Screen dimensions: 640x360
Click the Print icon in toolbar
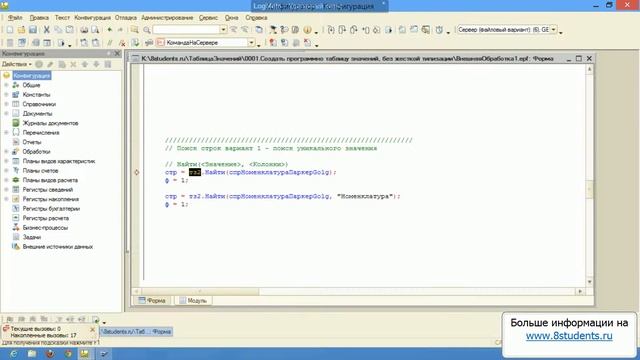(84, 30)
